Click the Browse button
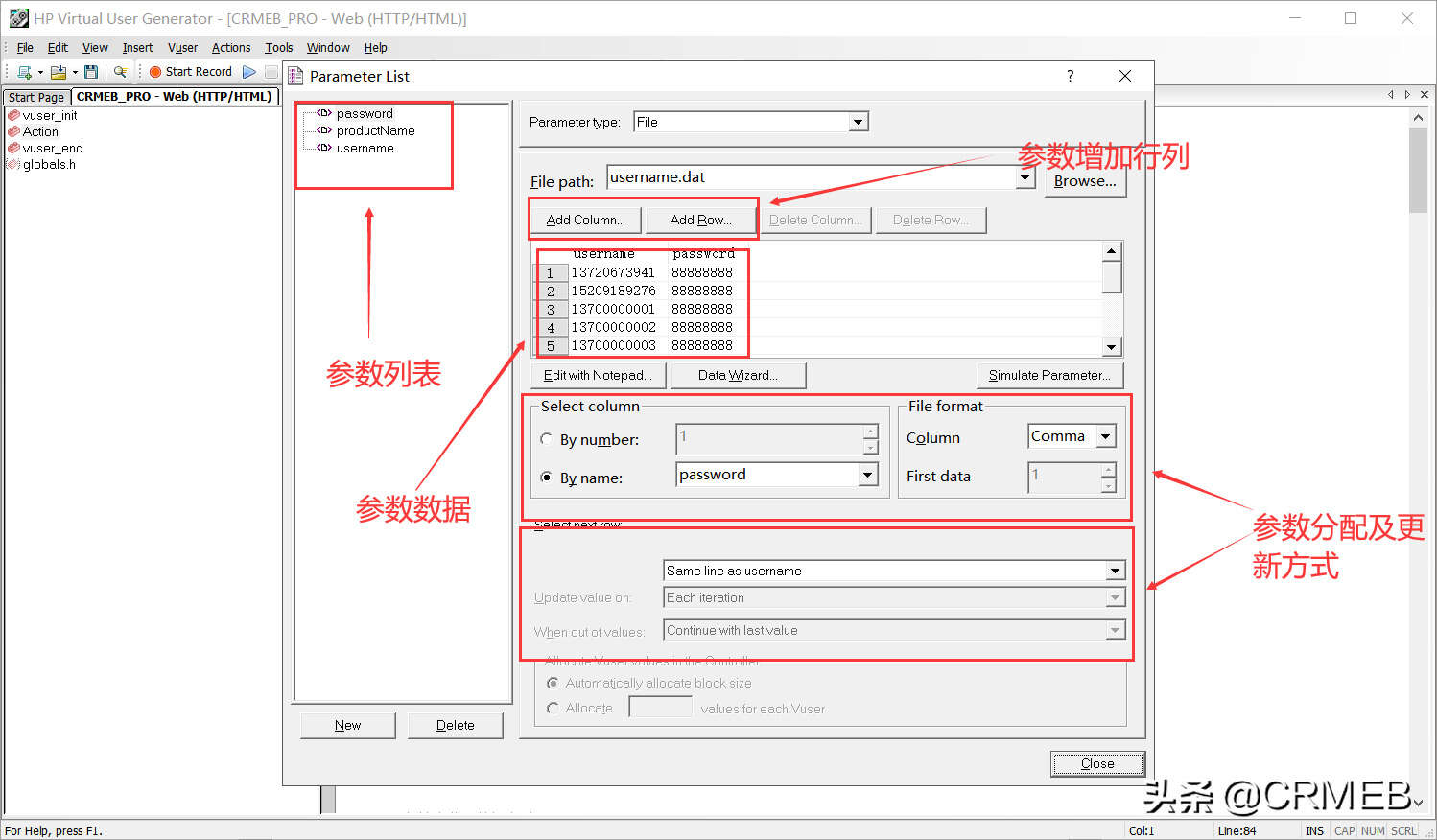Image resolution: width=1437 pixels, height=840 pixels. [x=1085, y=180]
